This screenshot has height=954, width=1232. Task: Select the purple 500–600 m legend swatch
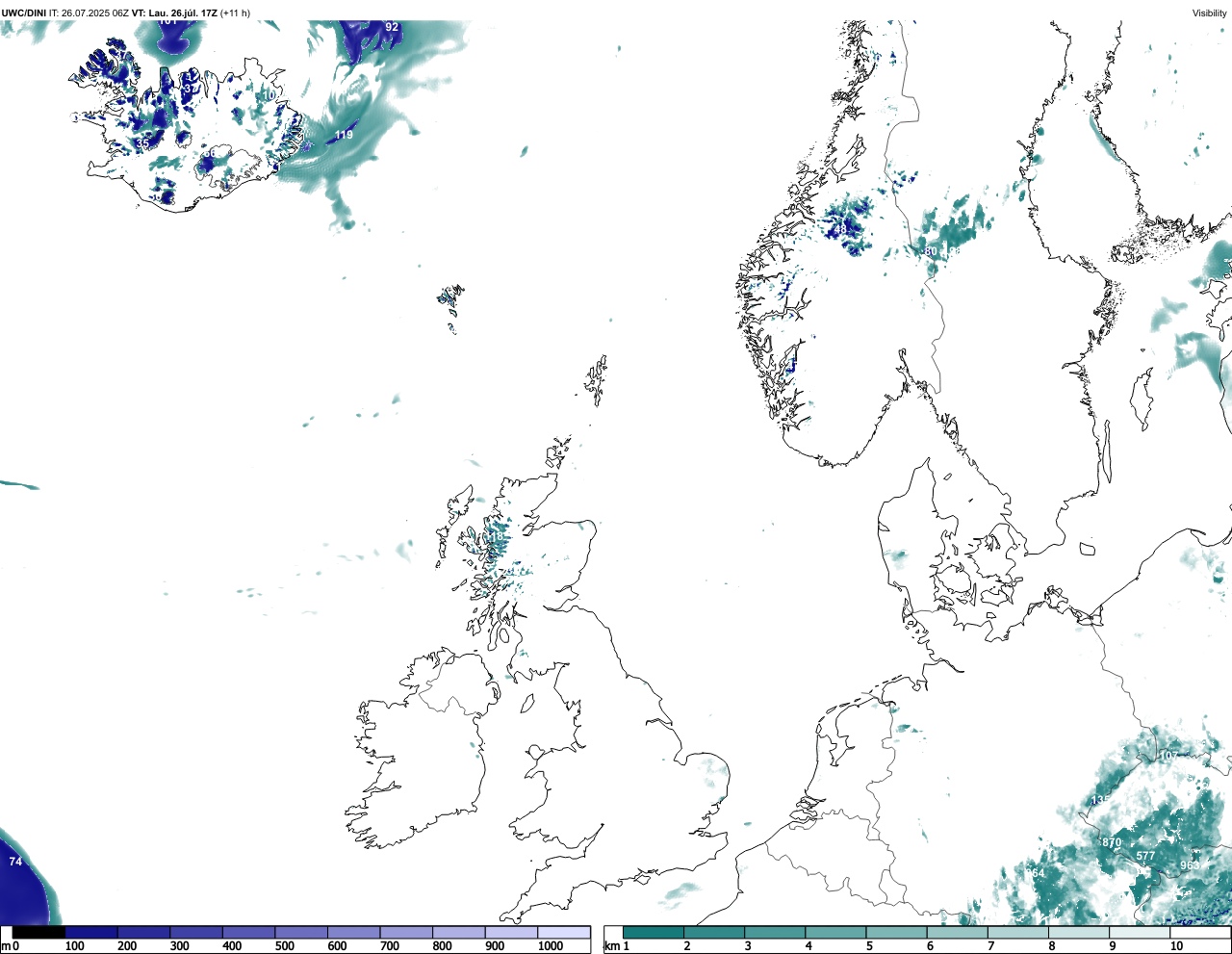(x=301, y=932)
